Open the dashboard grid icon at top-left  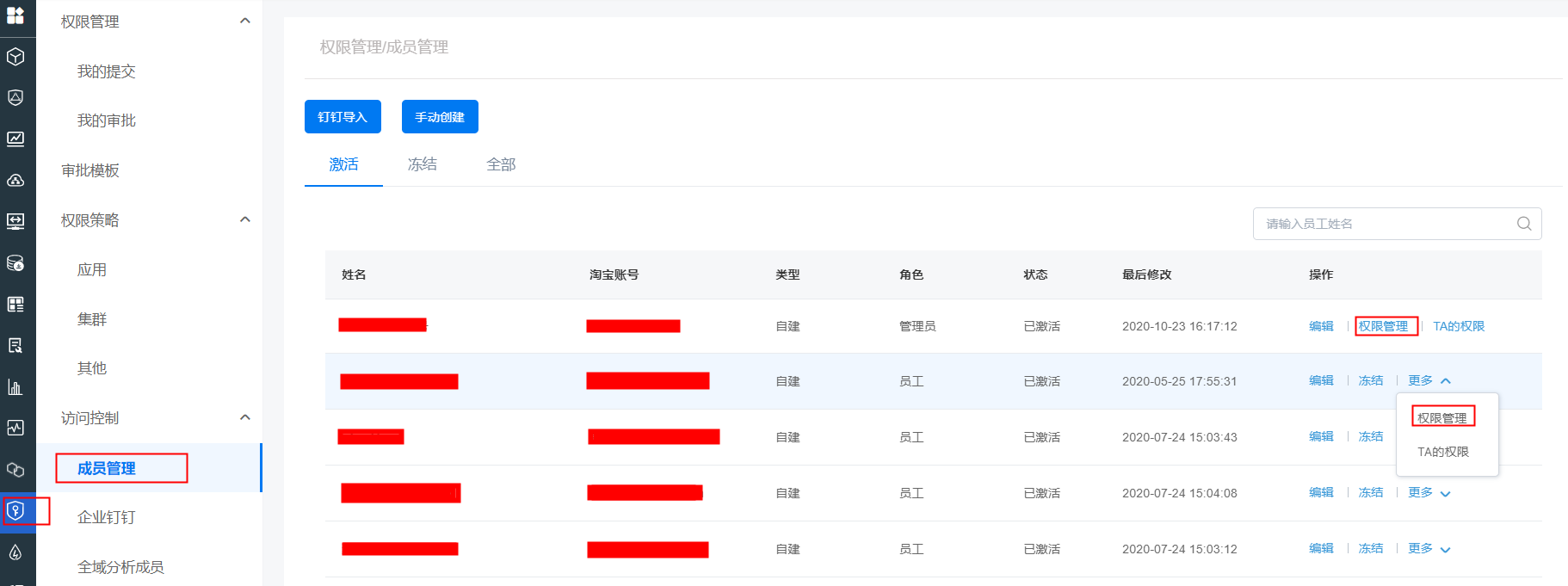[15, 15]
